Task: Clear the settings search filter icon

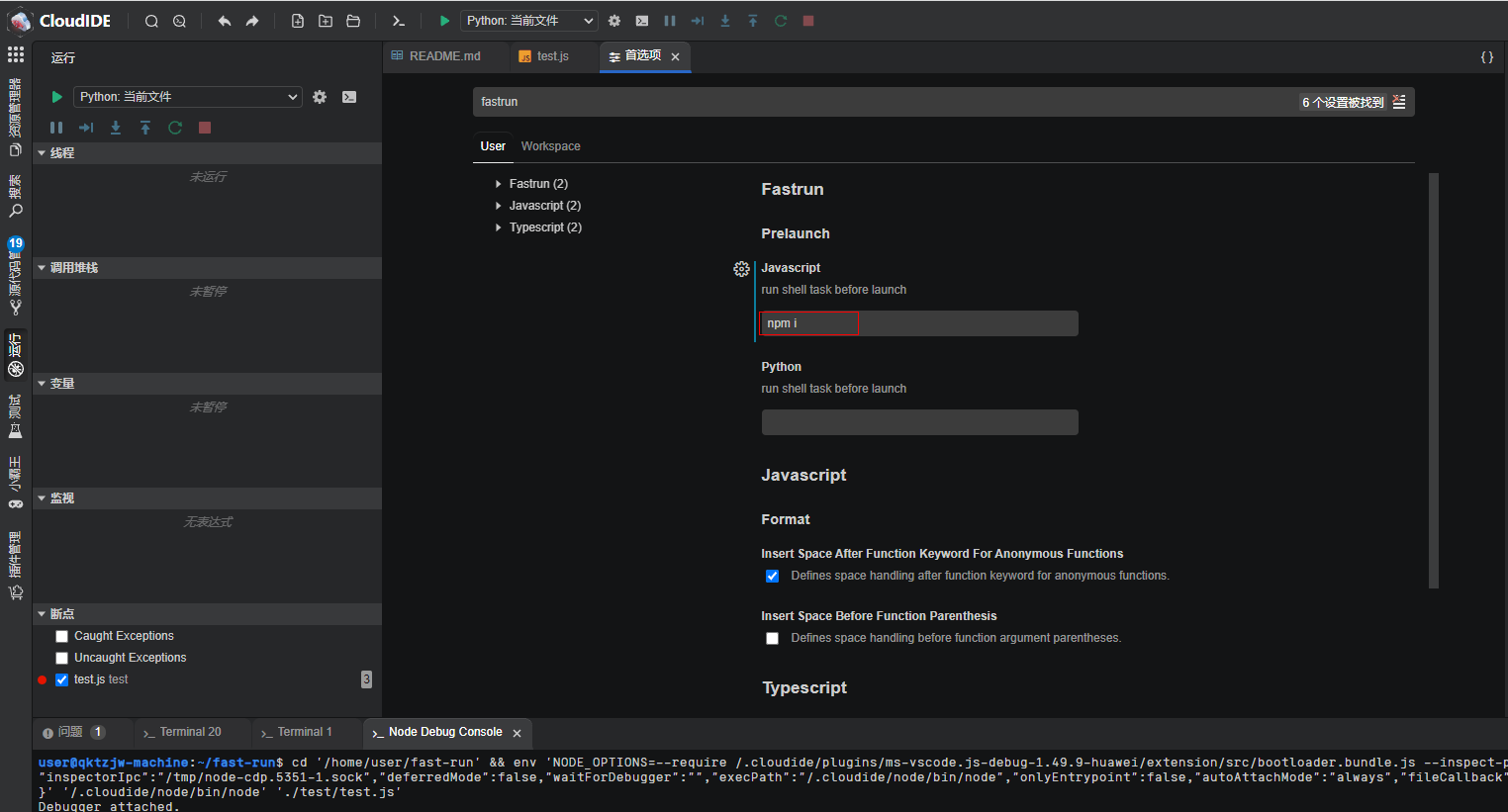Action: tap(1399, 102)
